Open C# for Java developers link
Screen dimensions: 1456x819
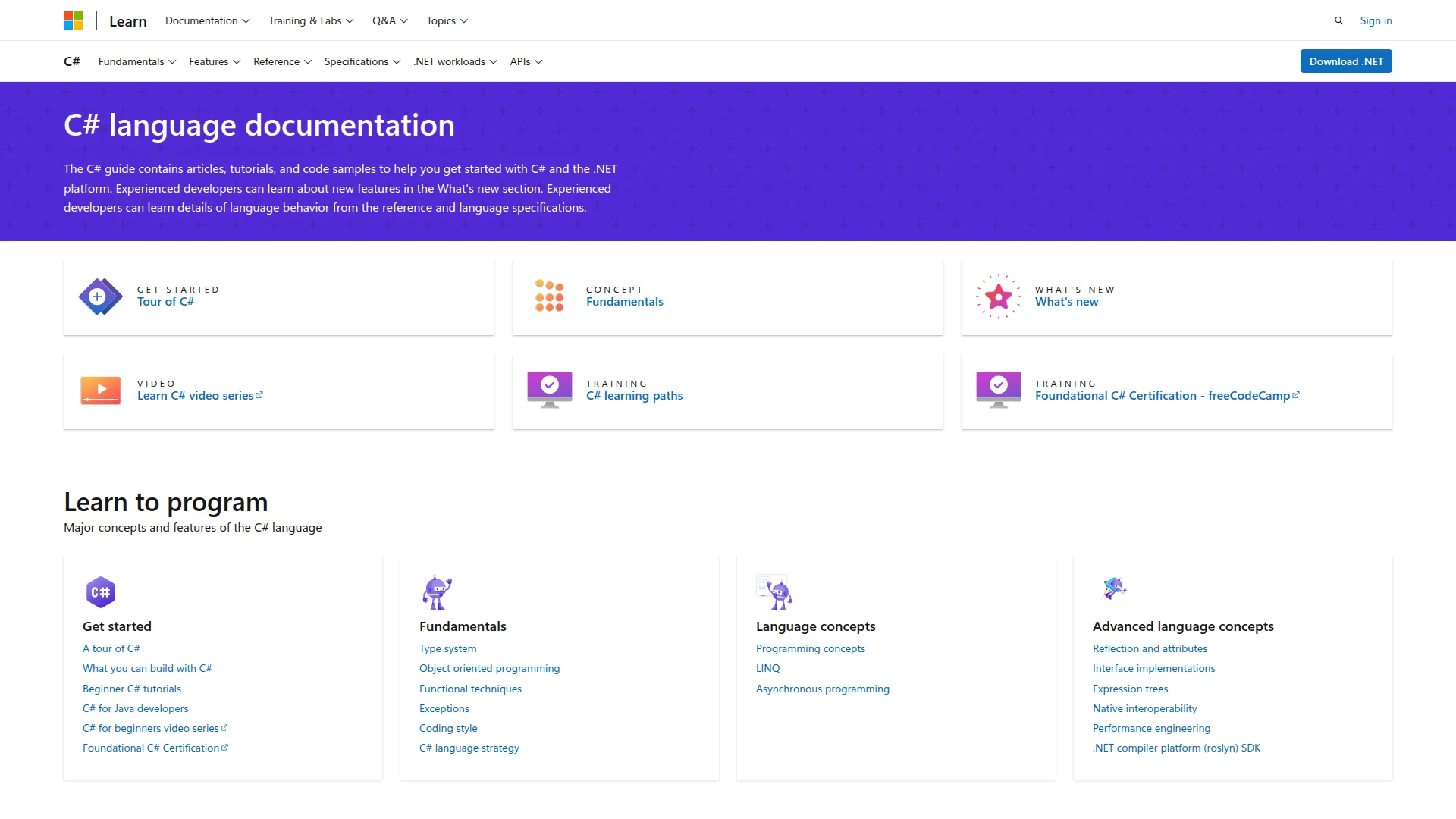[136, 708]
